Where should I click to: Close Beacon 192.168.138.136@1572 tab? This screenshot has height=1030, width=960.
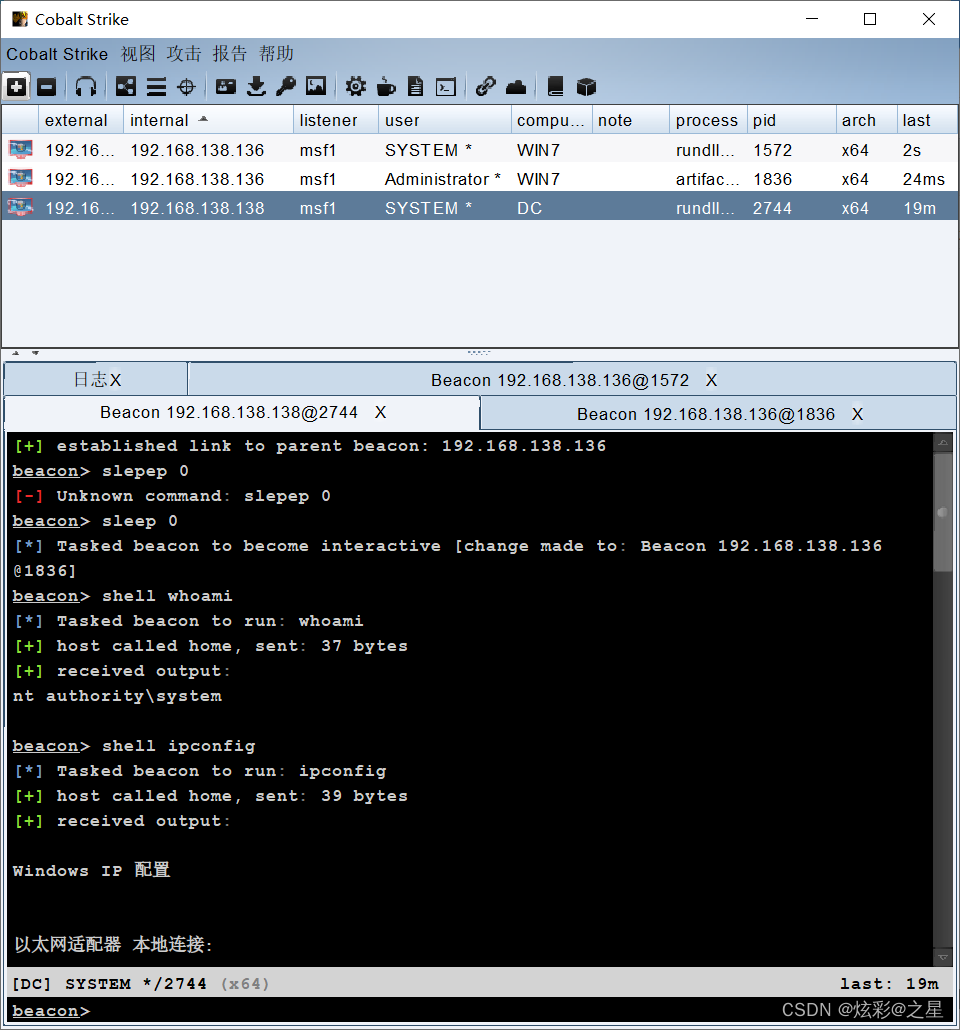pos(712,380)
